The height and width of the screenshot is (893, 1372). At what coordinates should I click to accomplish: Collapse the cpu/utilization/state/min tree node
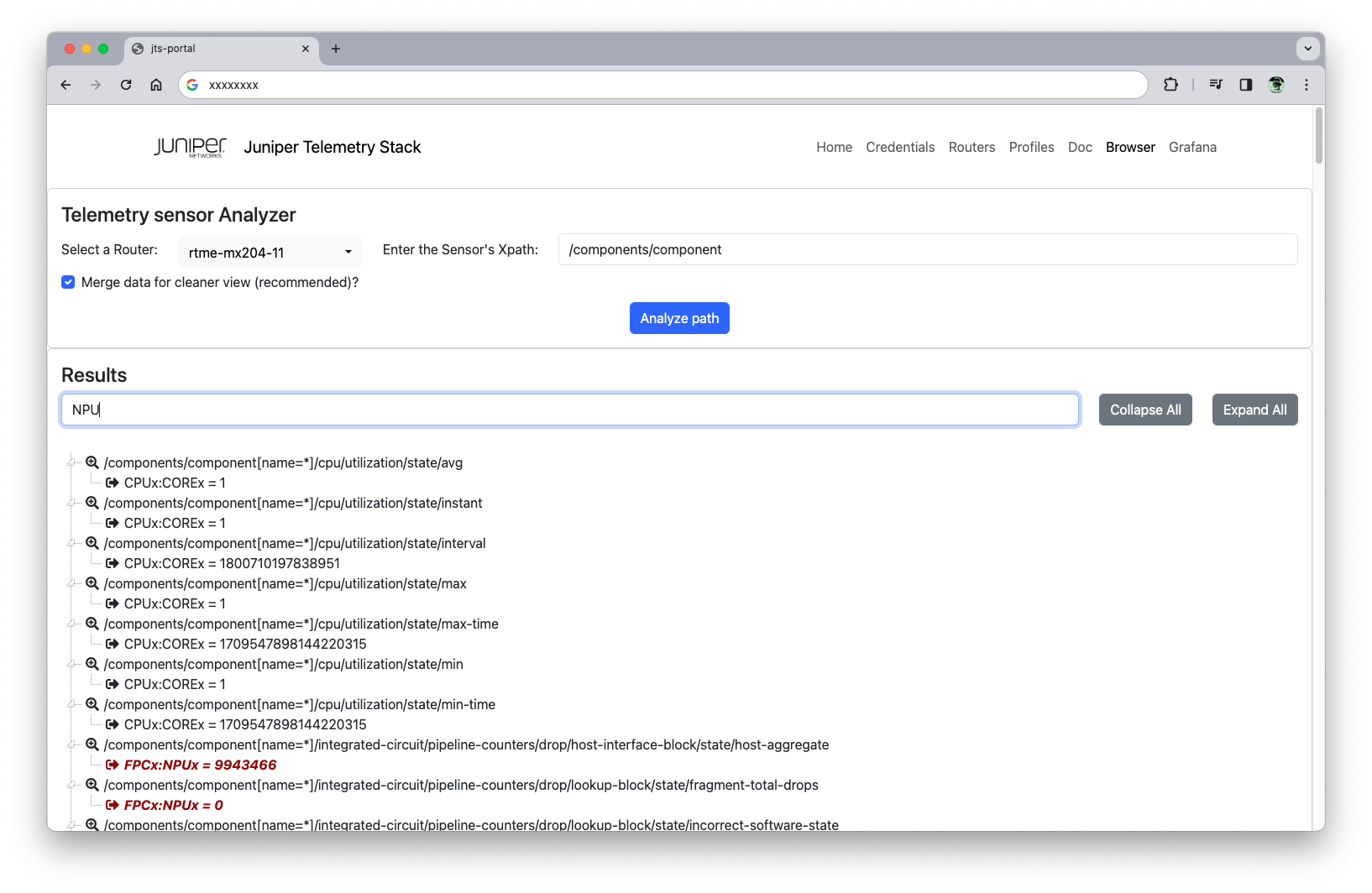point(71,664)
